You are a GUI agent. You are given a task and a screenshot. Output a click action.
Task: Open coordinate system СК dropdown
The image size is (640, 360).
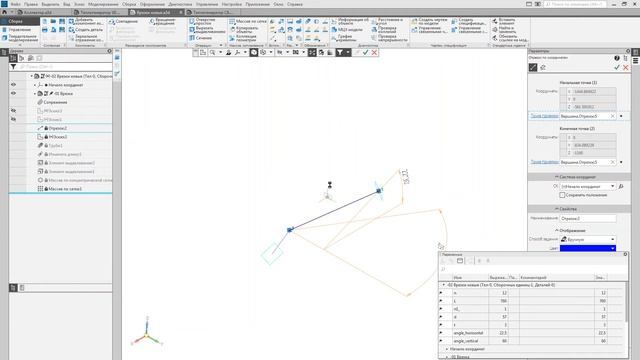(x=587, y=186)
